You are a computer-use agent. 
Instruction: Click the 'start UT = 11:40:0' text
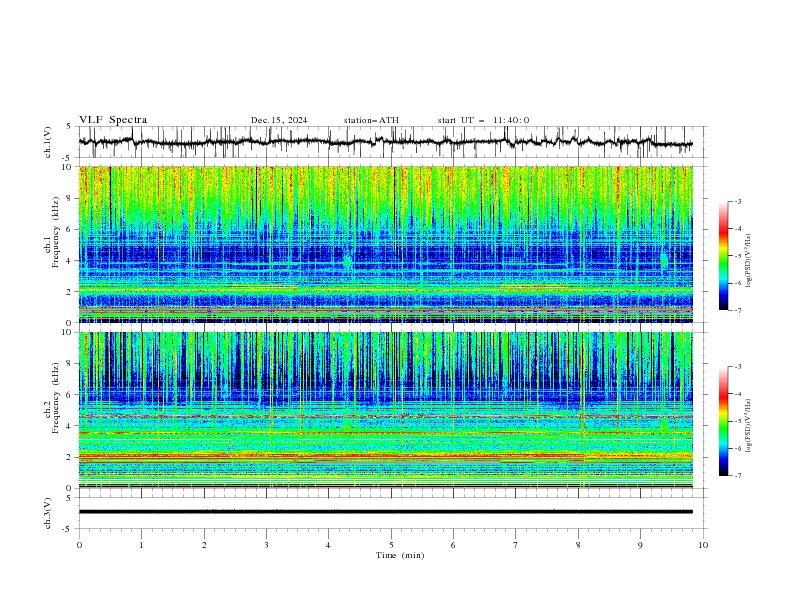coord(483,120)
